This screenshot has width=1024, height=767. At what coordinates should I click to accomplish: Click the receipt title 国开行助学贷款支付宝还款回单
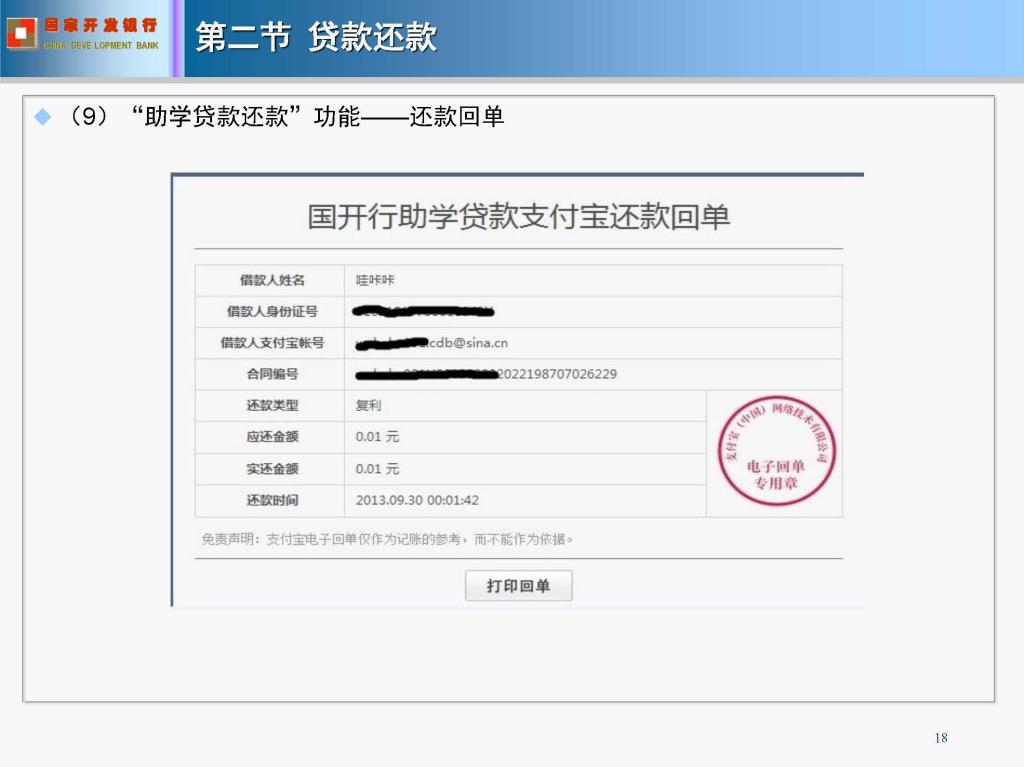click(519, 216)
